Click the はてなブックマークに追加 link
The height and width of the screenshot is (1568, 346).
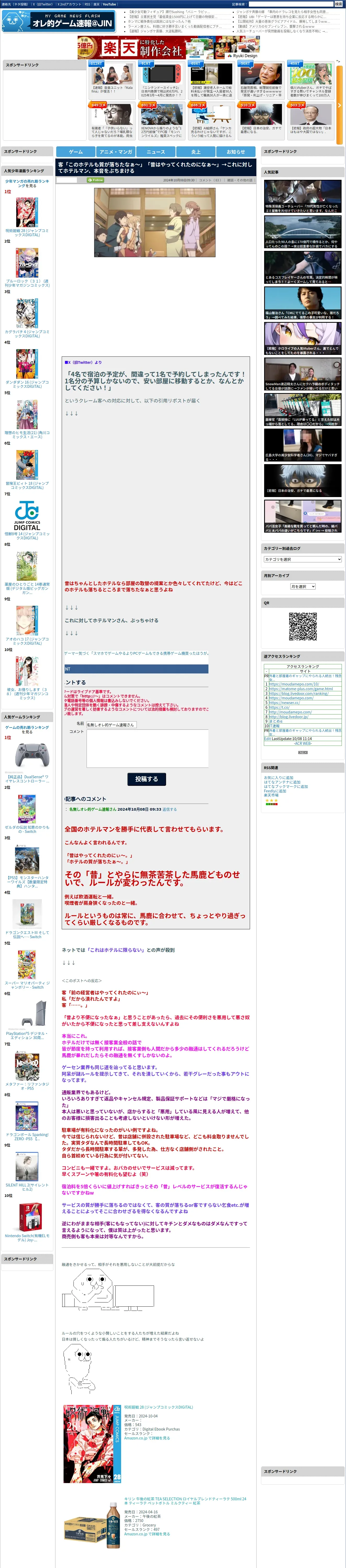click(x=286, y=786)
